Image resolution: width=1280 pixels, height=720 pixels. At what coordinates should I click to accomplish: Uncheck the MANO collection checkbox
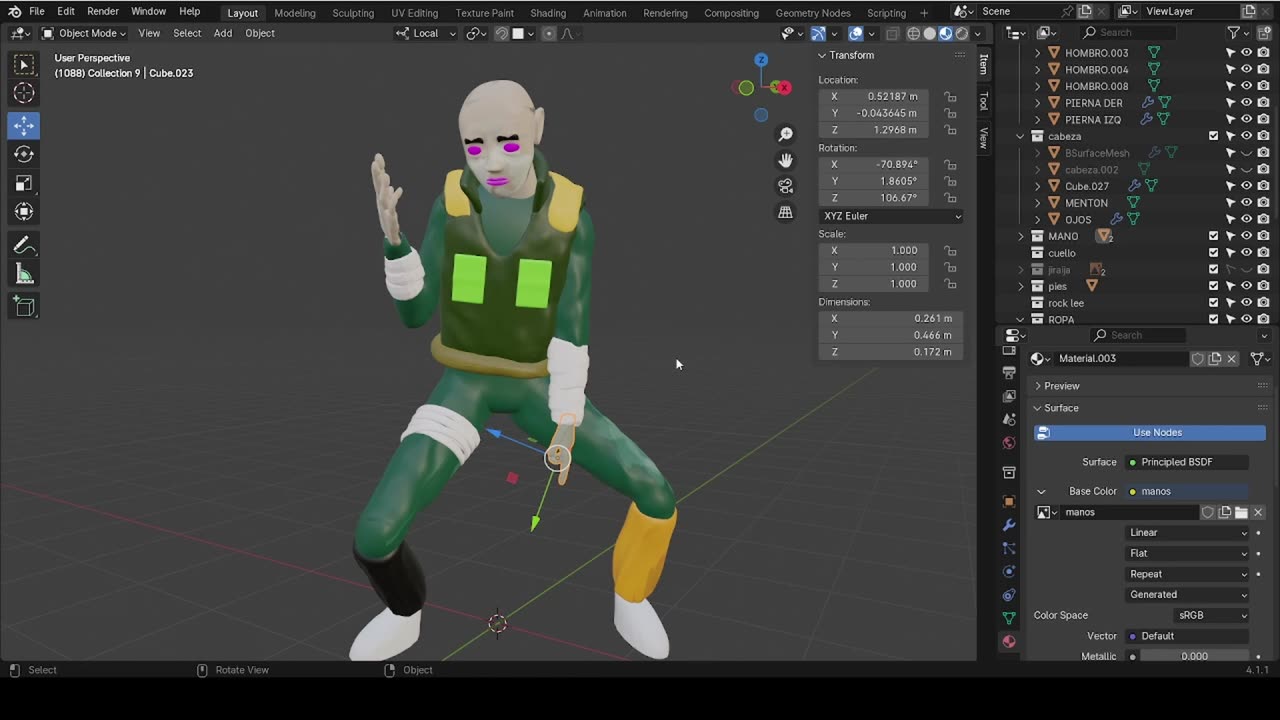pos(1214,236)
